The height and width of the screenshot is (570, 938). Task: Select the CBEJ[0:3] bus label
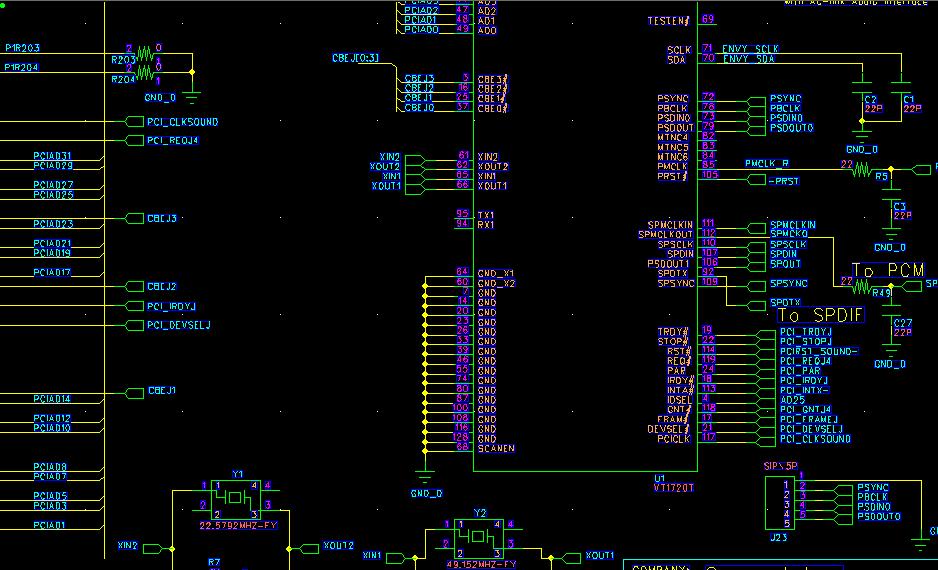[355, 59]
